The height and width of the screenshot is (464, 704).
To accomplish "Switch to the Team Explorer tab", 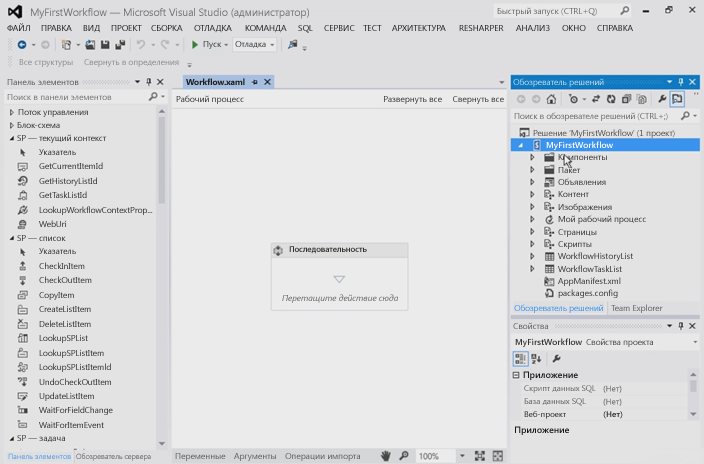I will (637, 308).
